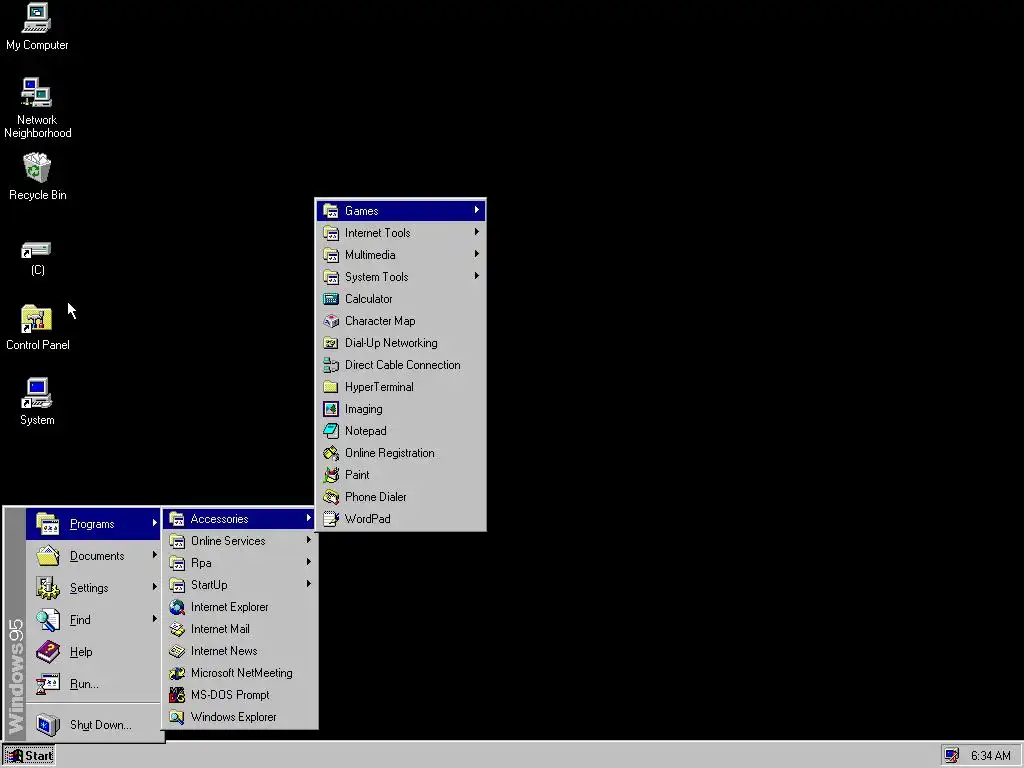Click the Online Registration icon
1024x768 pixels.
coord(331,453)
